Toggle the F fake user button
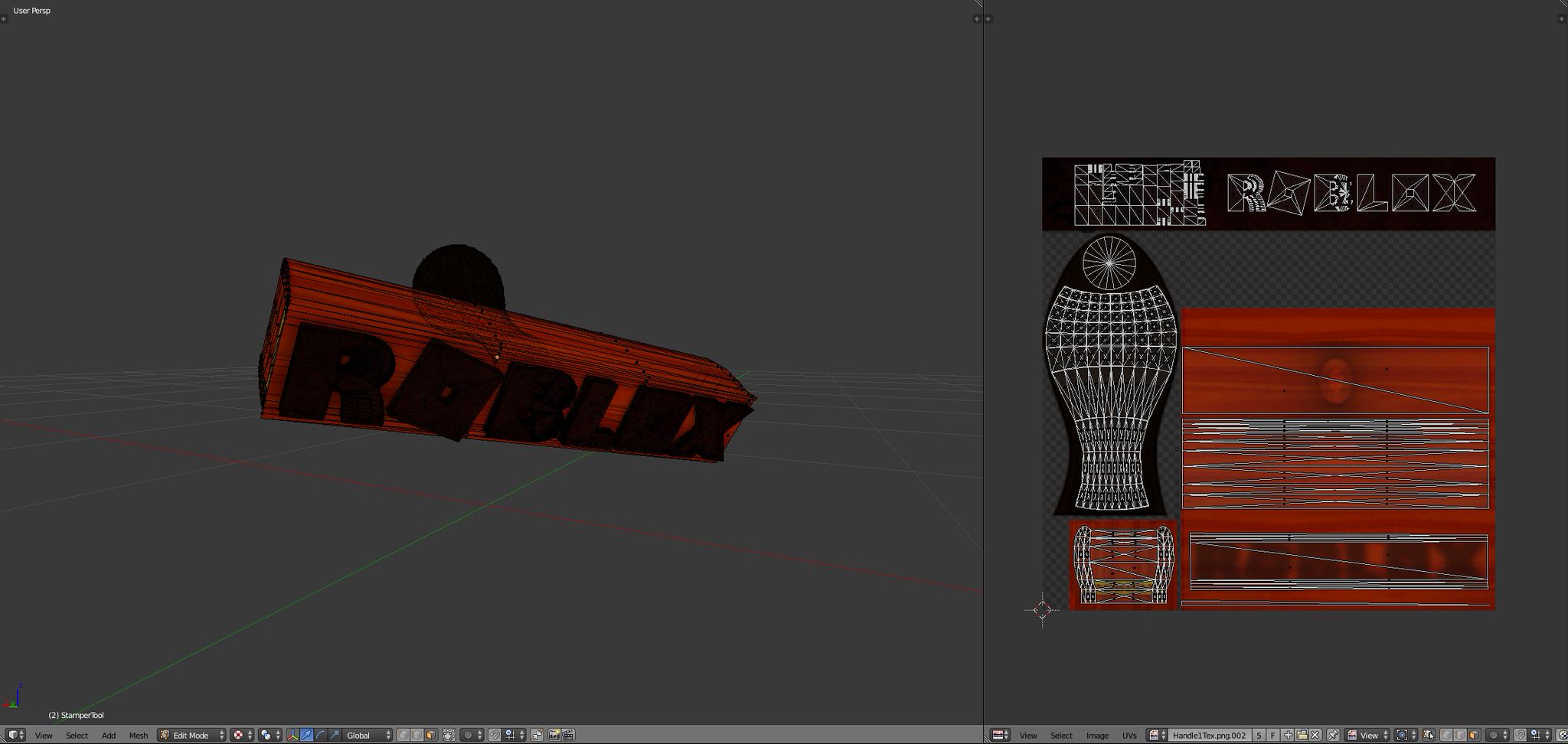 click(1272, 736)
